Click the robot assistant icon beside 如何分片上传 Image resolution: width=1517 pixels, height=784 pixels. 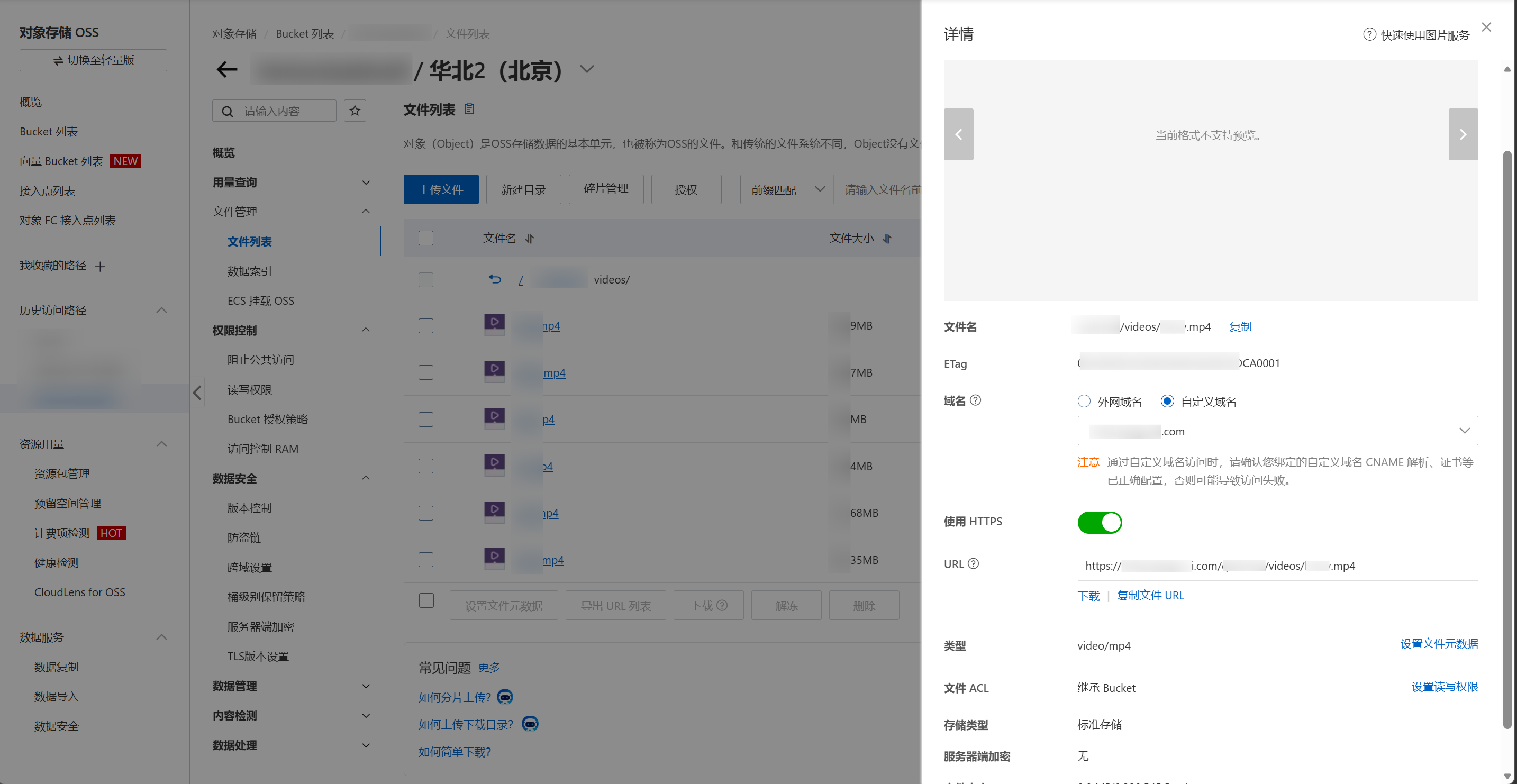click(x=506, y=697)
